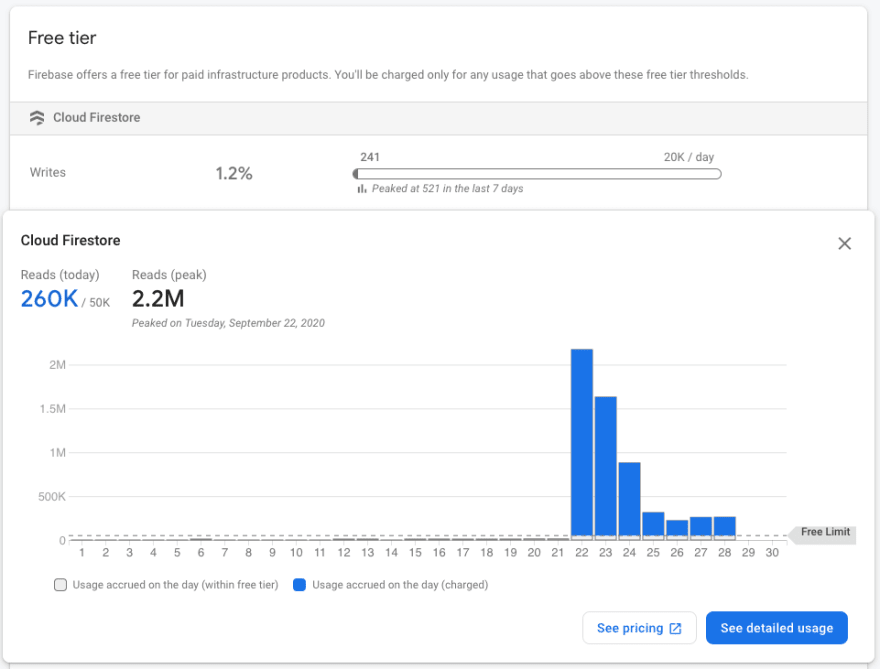The height and width of the screenshot is (669, 880).
Task: Click the 2.2M reads peak value
Action: pyautogui.click(x=158, y=299)
